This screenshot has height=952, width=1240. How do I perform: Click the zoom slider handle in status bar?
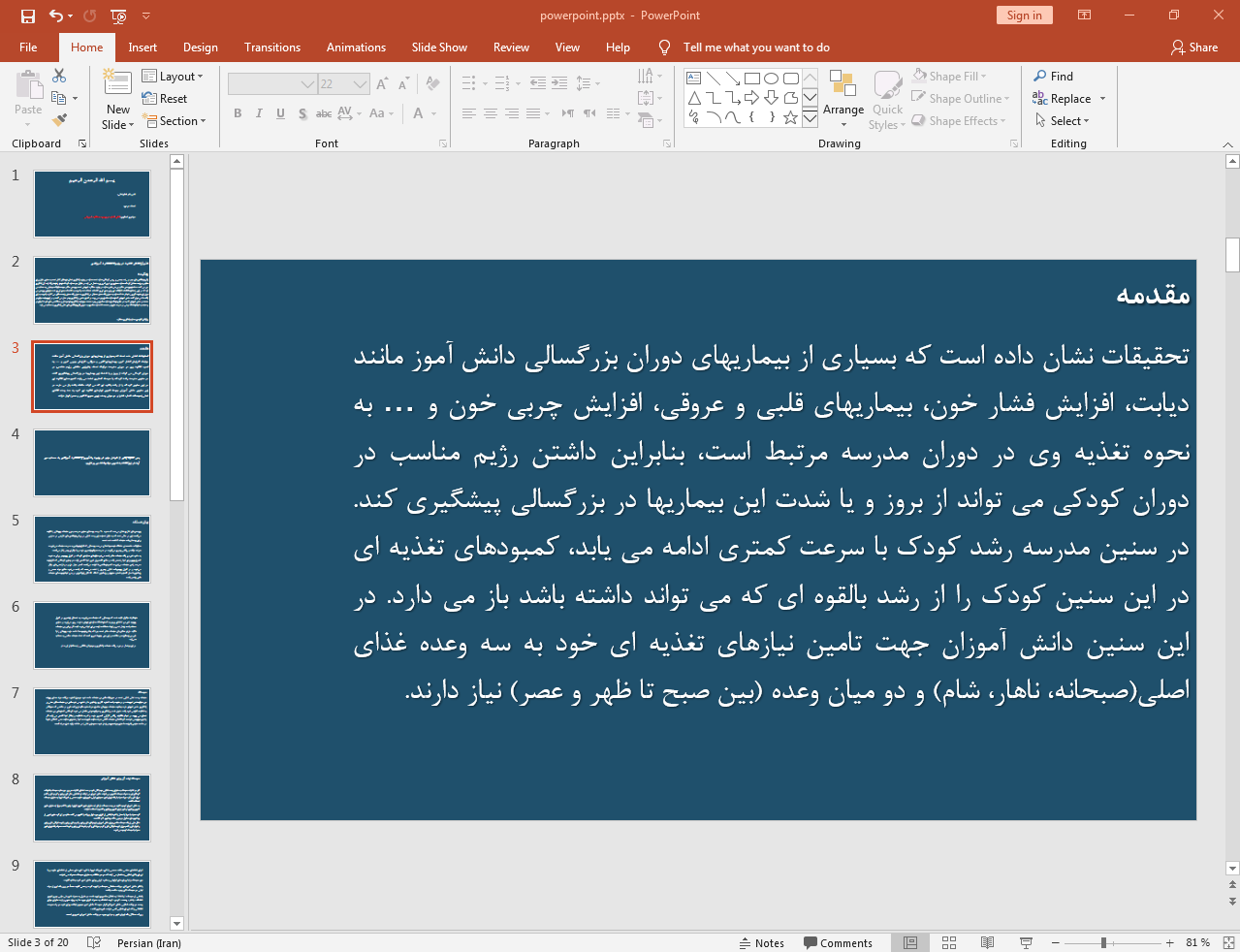click(x=1103, y=942)
